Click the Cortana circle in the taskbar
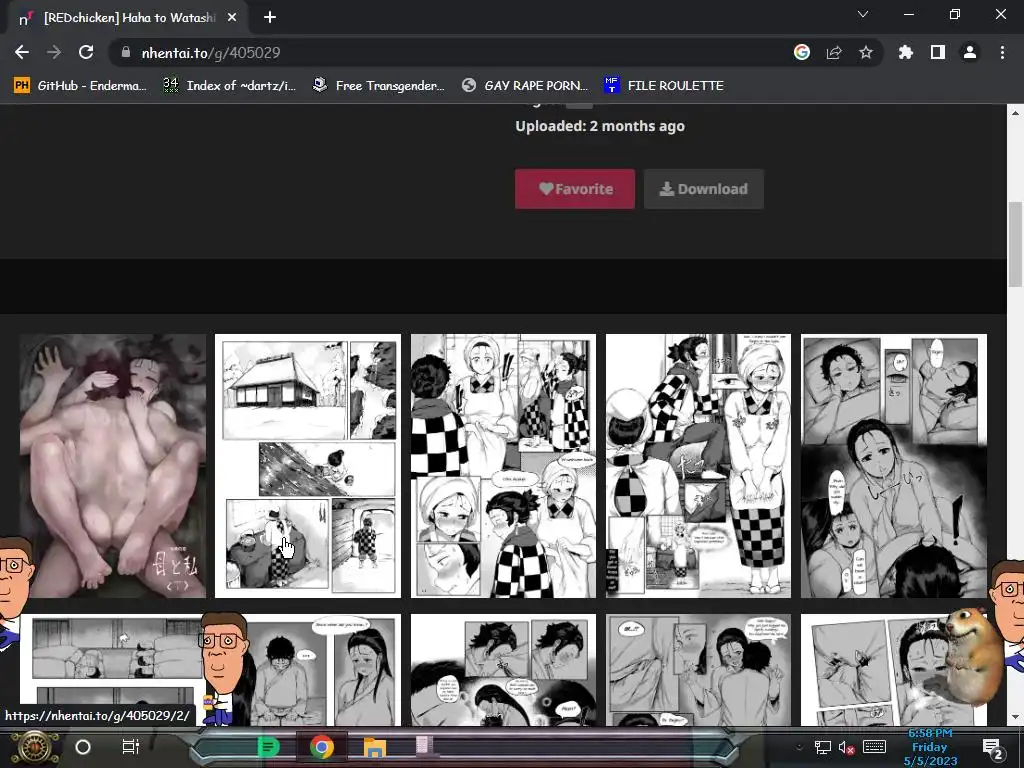Screen dimensions: 1024x768 point(83,746)
